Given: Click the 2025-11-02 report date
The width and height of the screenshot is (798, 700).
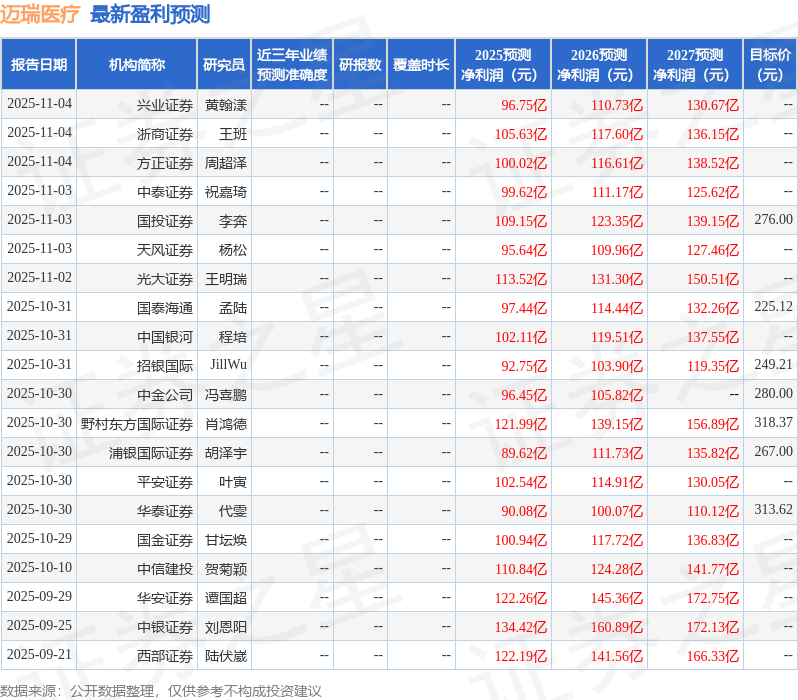Looking at the screenshot, I should [39, 277].
